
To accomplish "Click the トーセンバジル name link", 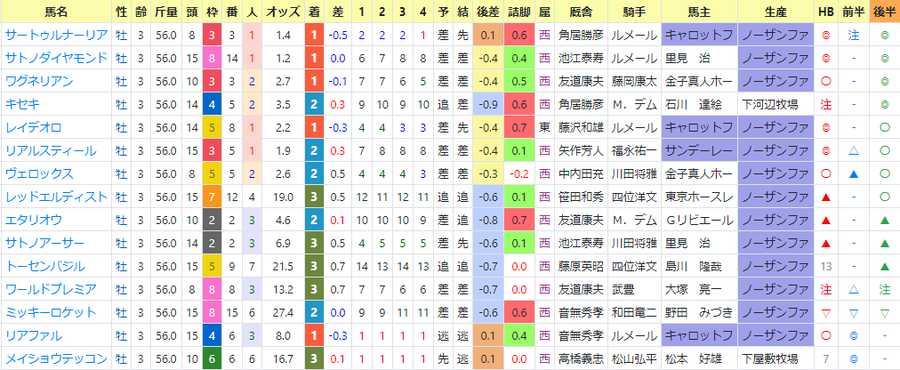I will coord(45,266).
